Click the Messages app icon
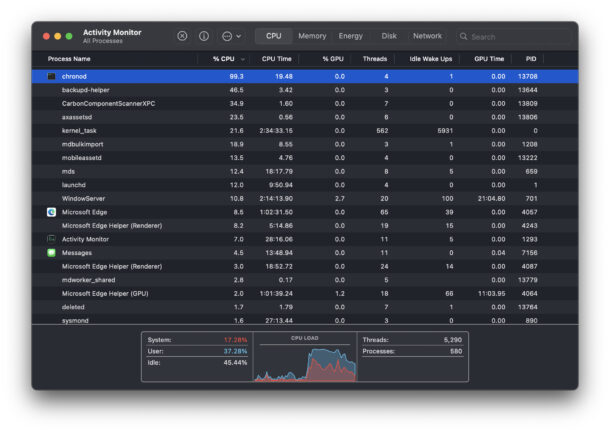 click(x=51, y=253)
